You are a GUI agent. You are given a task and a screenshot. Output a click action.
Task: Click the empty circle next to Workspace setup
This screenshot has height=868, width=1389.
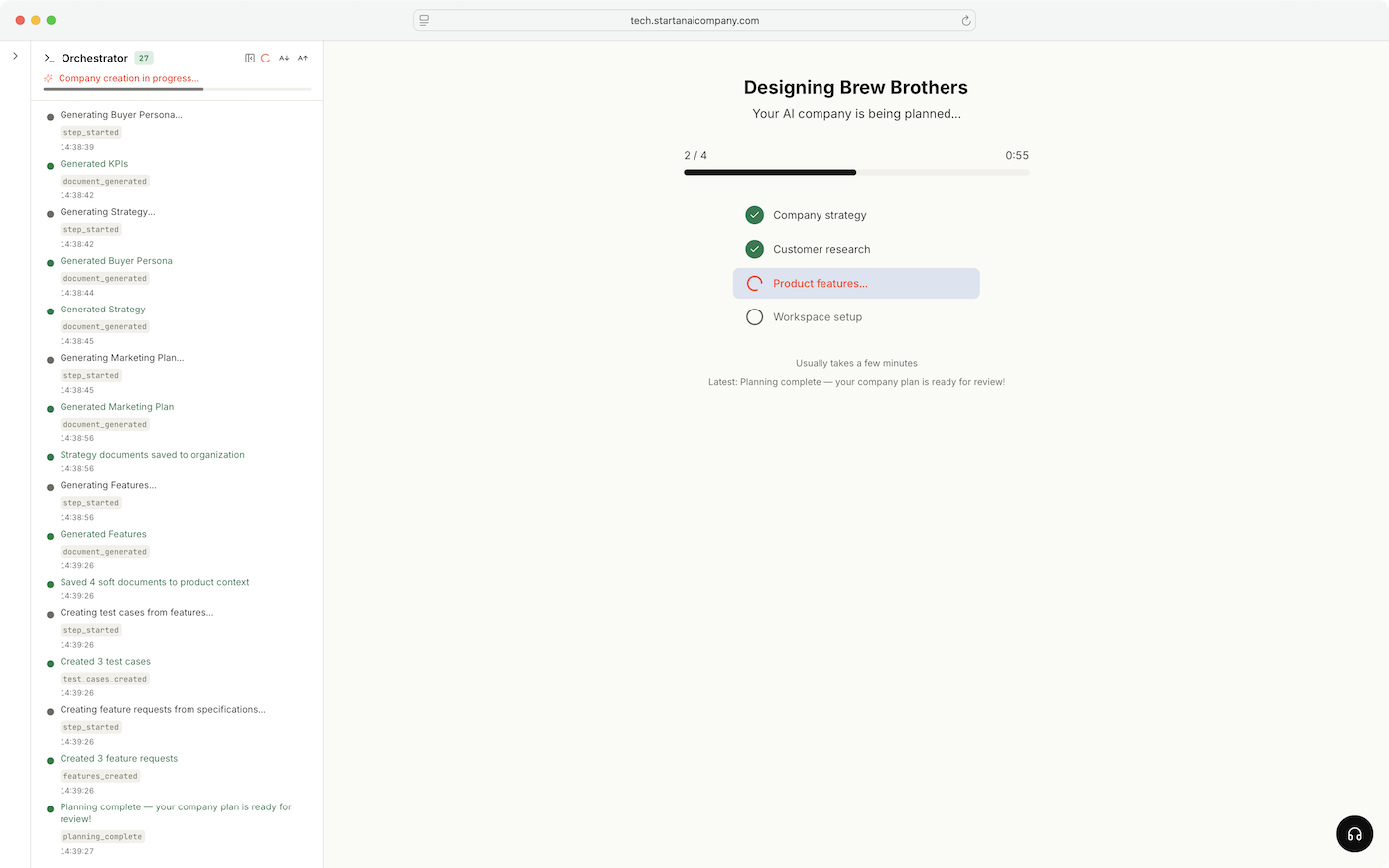[754, 317]
